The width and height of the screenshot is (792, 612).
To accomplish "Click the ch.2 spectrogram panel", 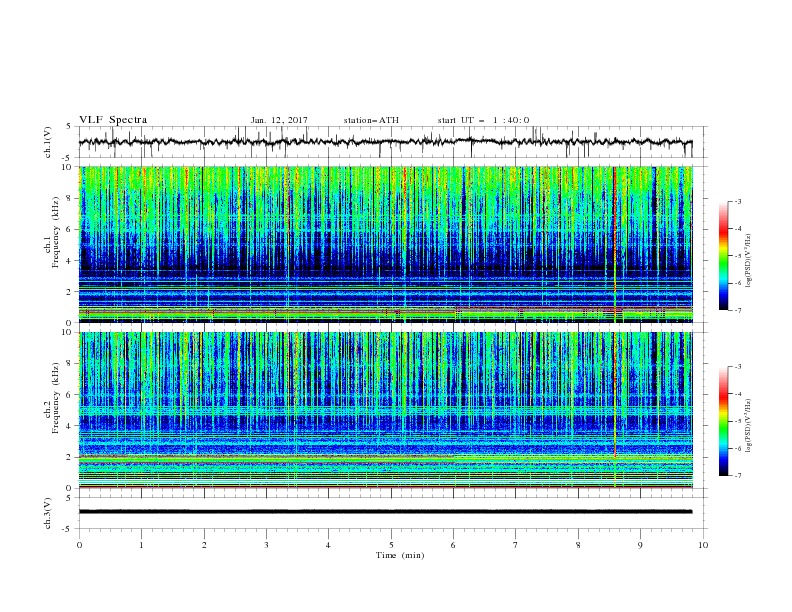I will pyautogui.click(x=385, y=410).
